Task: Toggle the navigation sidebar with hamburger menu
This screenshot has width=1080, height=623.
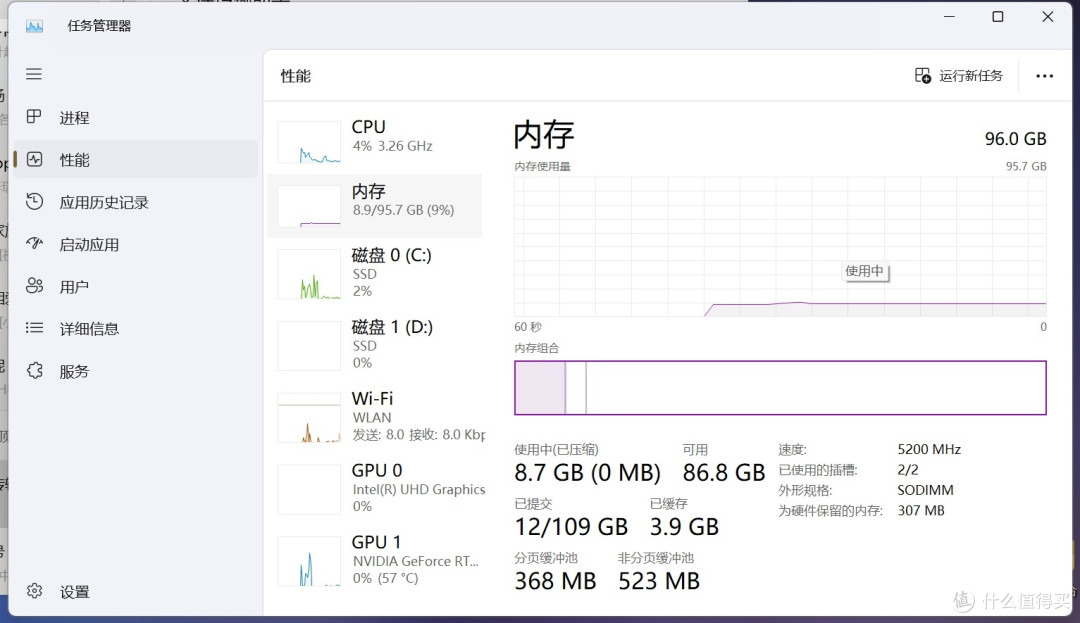Action: (33, 73)
